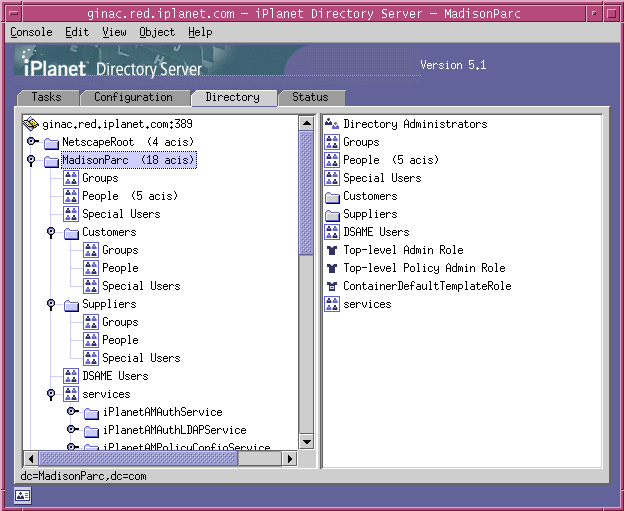Viewport: 624px width, 511px height.
Task: Collapse the Customers tree node
Action: [x=51, y=232]
